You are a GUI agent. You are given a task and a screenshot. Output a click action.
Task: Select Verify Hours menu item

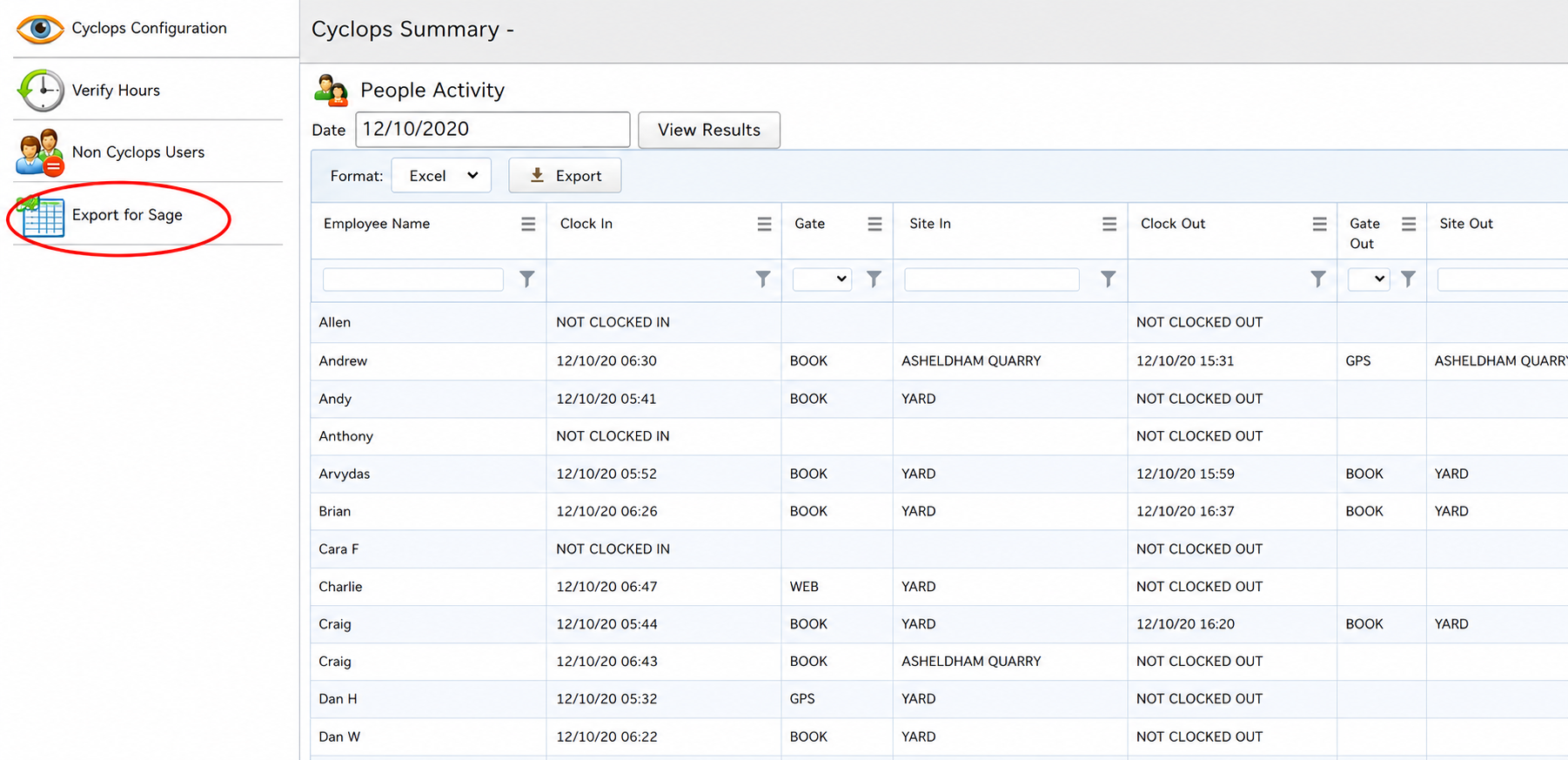point(116,91)
